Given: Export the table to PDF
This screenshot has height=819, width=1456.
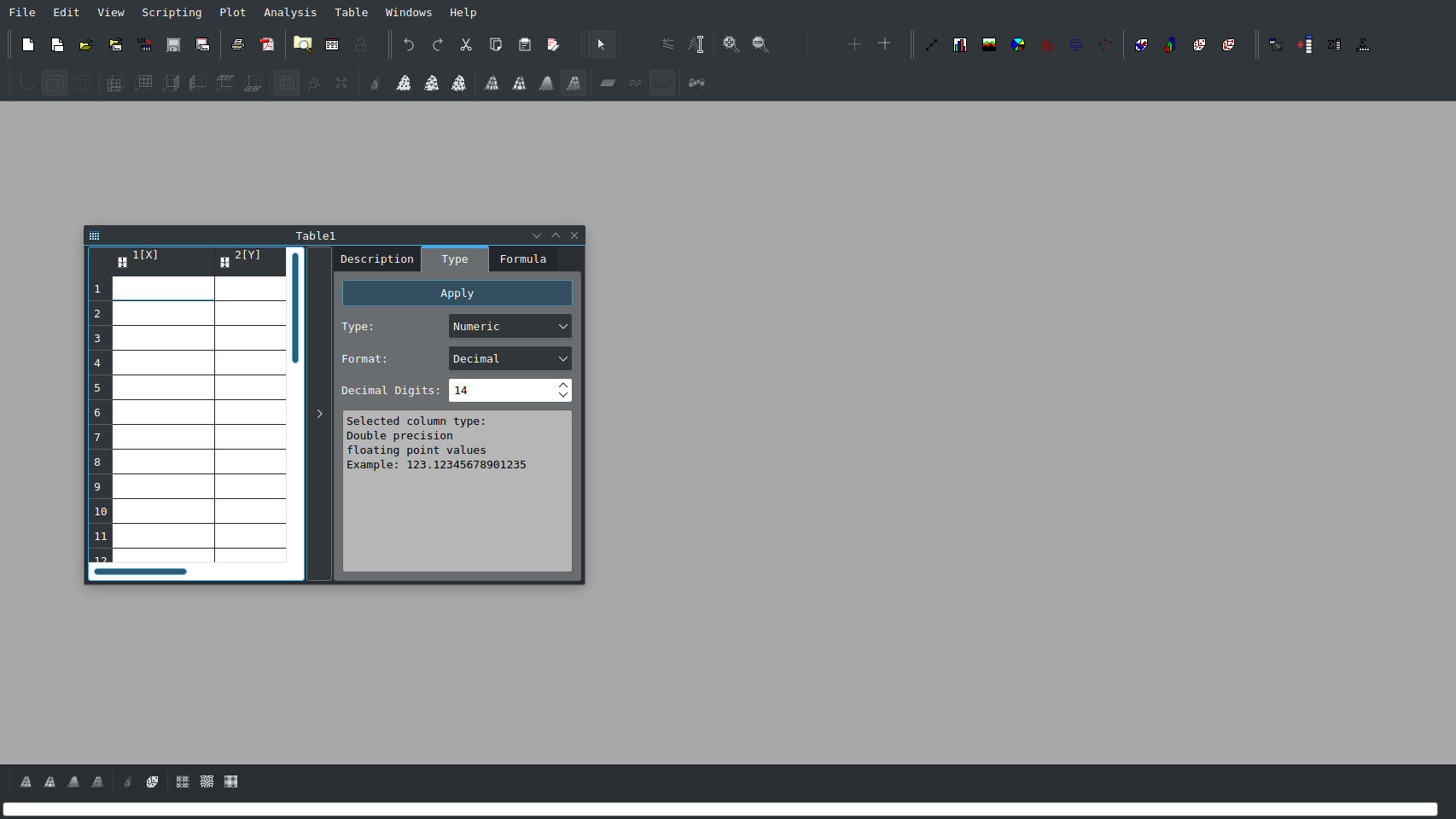Looking at the screenshot, I should coord(267,44).
